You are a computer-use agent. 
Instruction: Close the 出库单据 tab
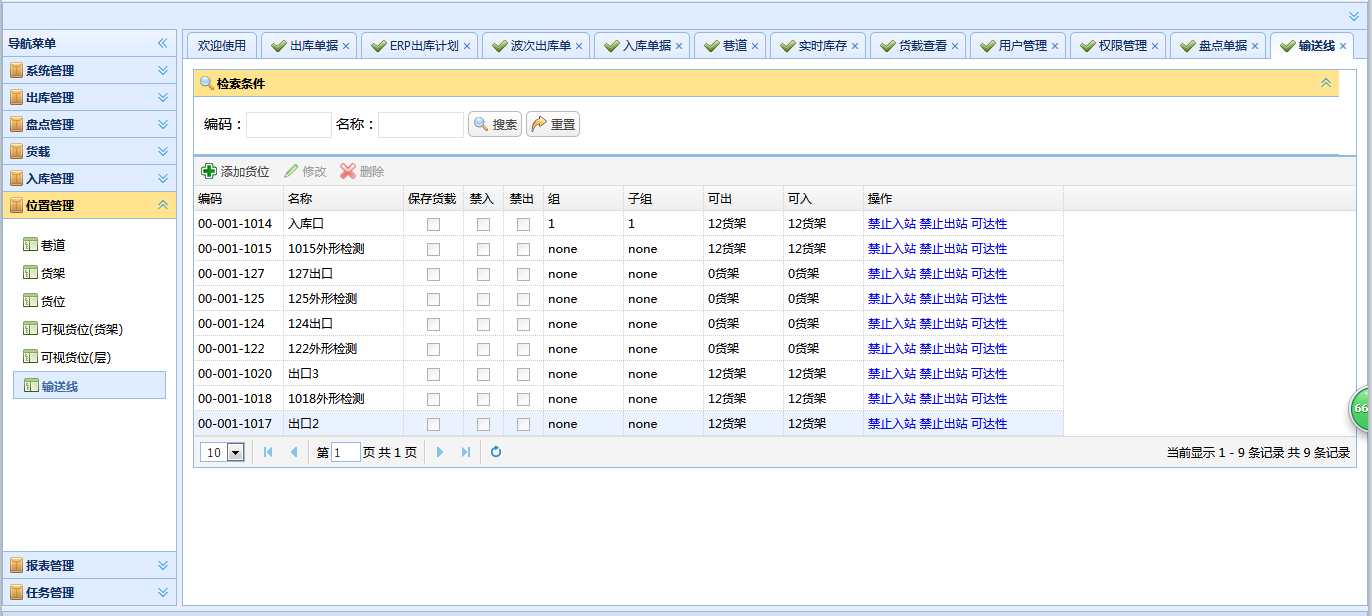pyautogui.click(x=346, y=46)
